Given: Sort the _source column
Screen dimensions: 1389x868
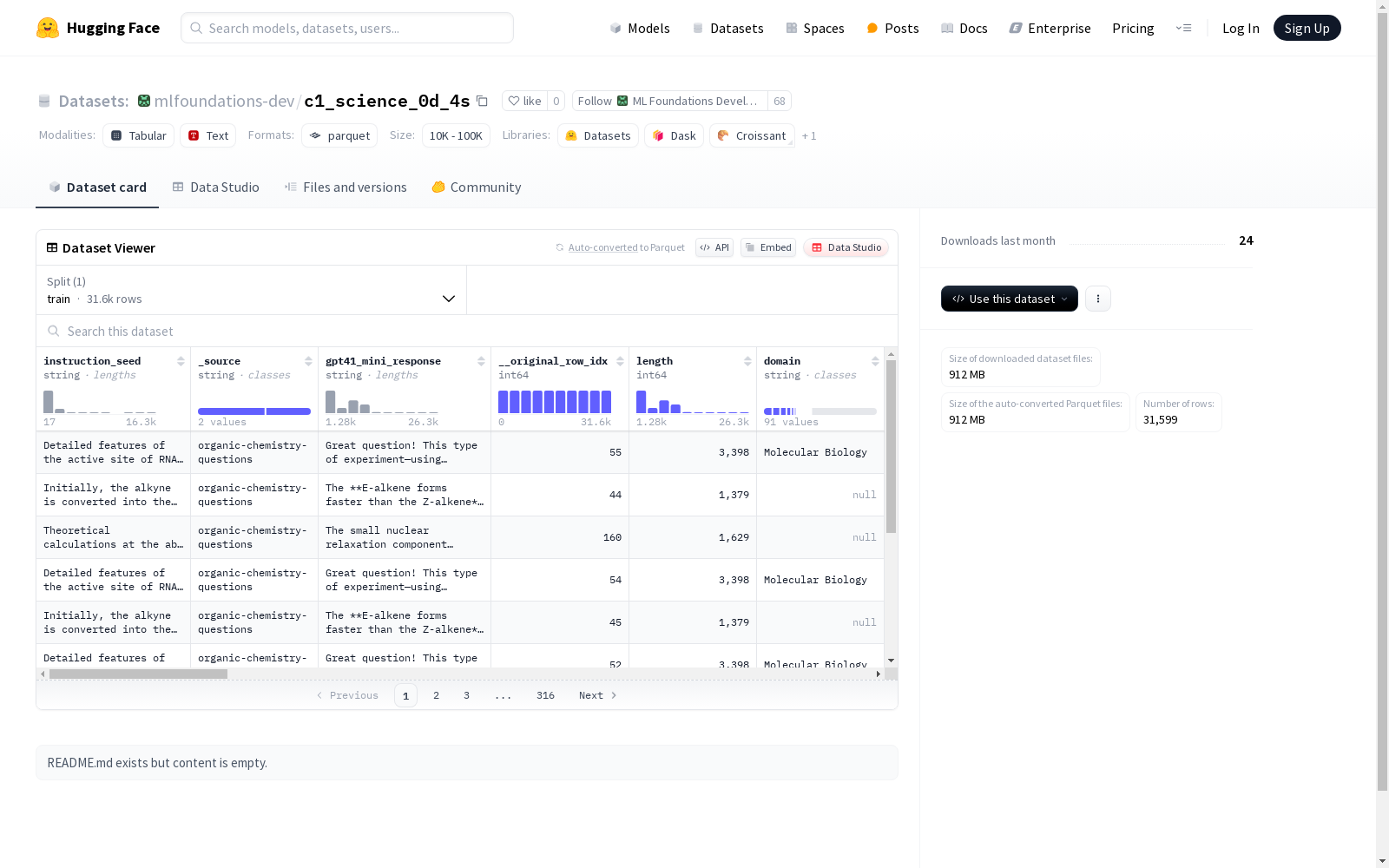Looking at the screenshot, I should (x=308, y=361).
